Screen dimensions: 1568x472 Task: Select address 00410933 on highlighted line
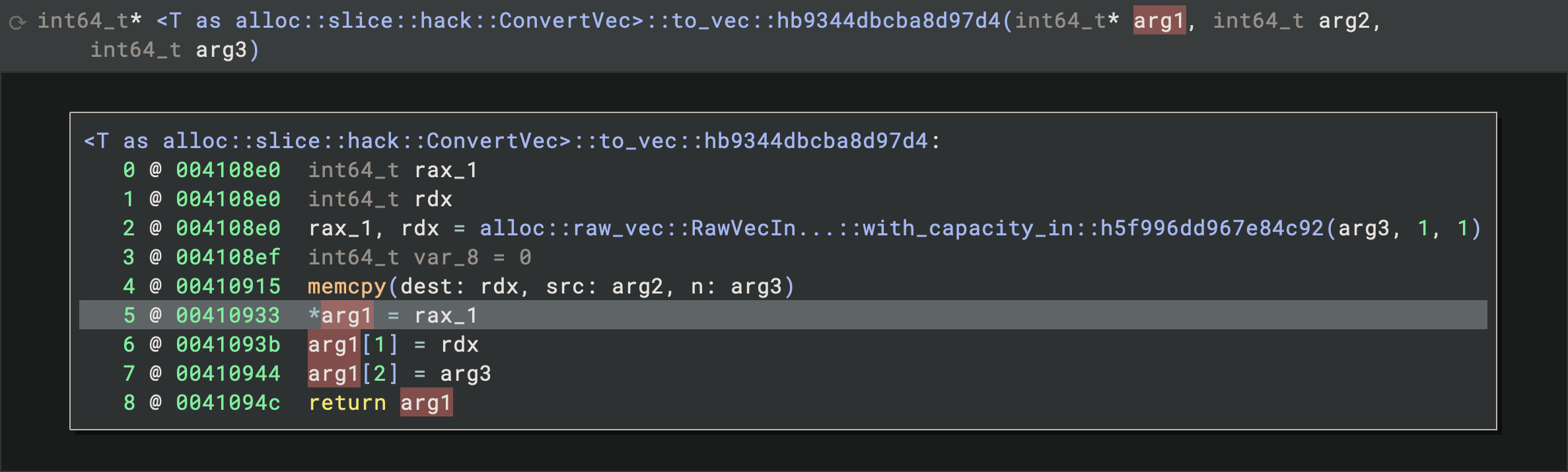[x=228, y=316]
